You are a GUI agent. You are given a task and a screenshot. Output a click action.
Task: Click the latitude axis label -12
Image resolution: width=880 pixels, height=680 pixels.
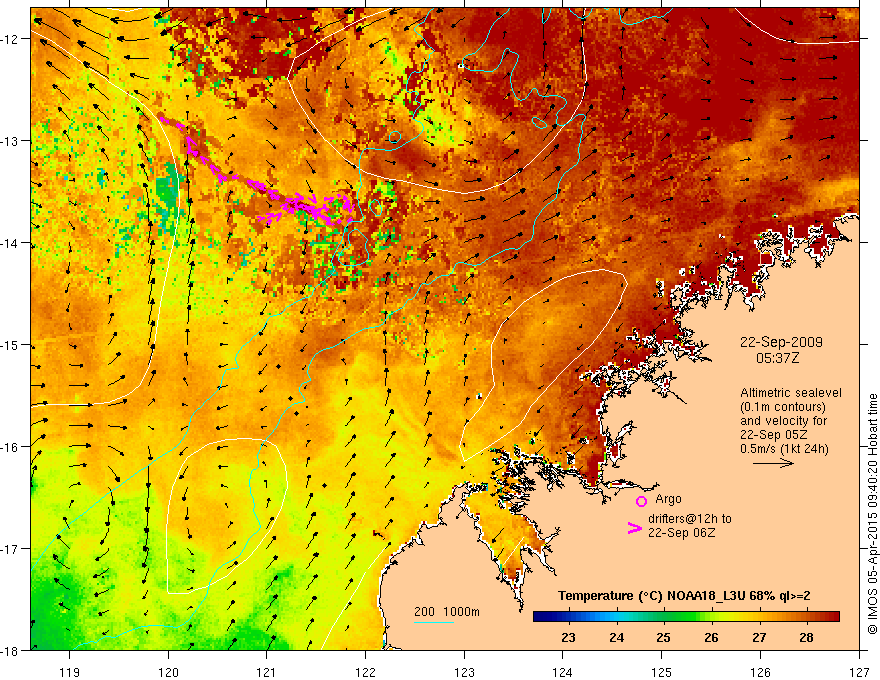tap(11, 39)
